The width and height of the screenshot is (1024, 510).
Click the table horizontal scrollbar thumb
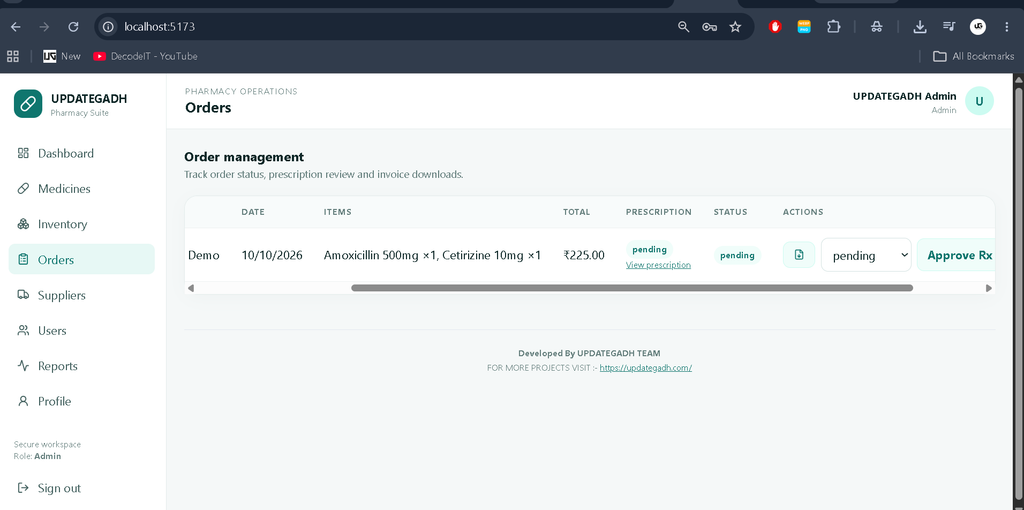point(632,288)
